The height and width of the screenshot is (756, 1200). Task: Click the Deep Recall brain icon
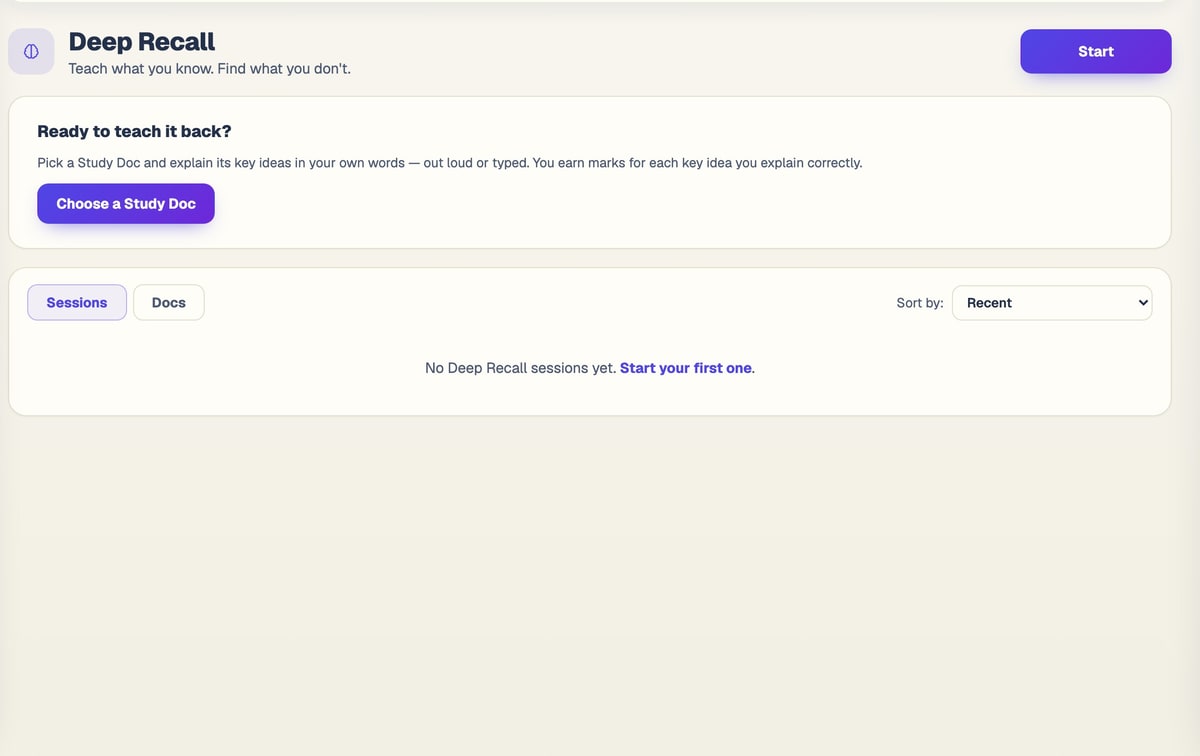tap(31, 51)
